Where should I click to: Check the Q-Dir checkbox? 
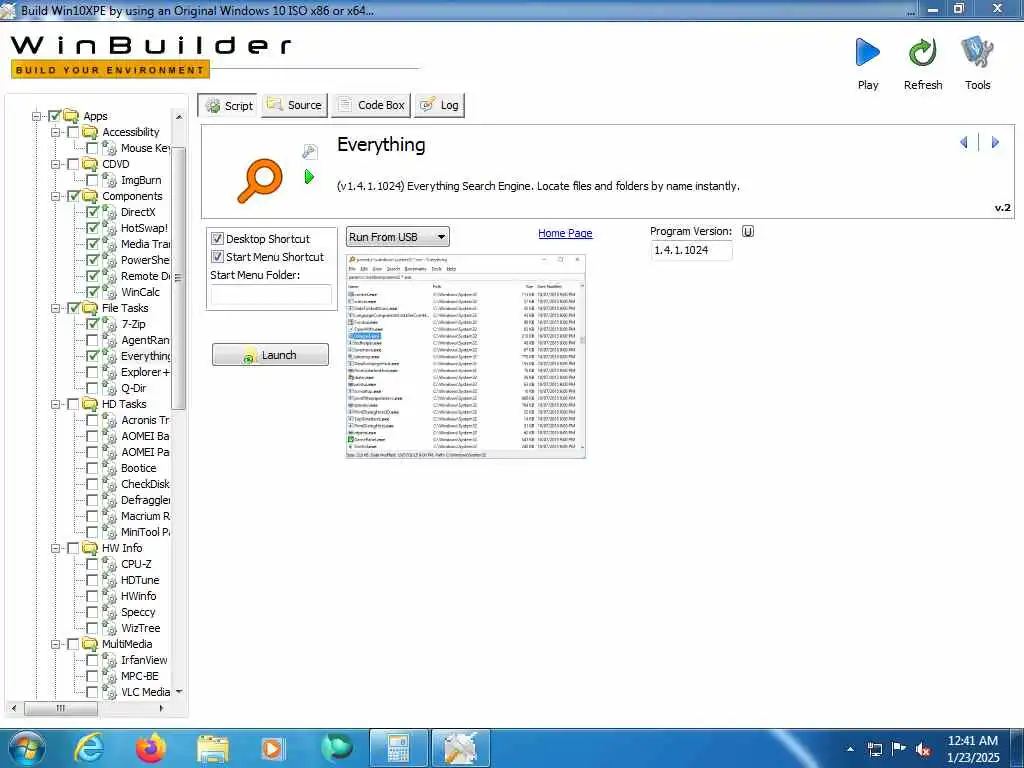coord(93,388)
